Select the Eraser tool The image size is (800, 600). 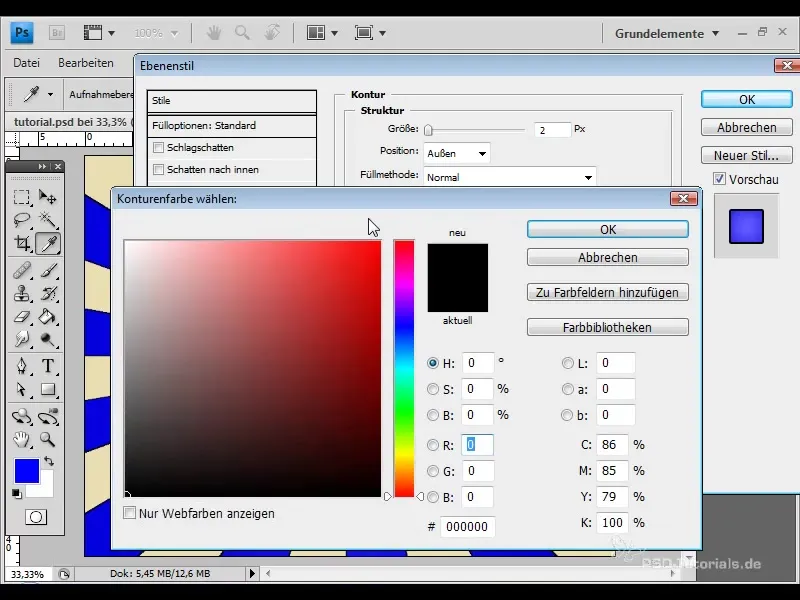[x=21, y=317]
